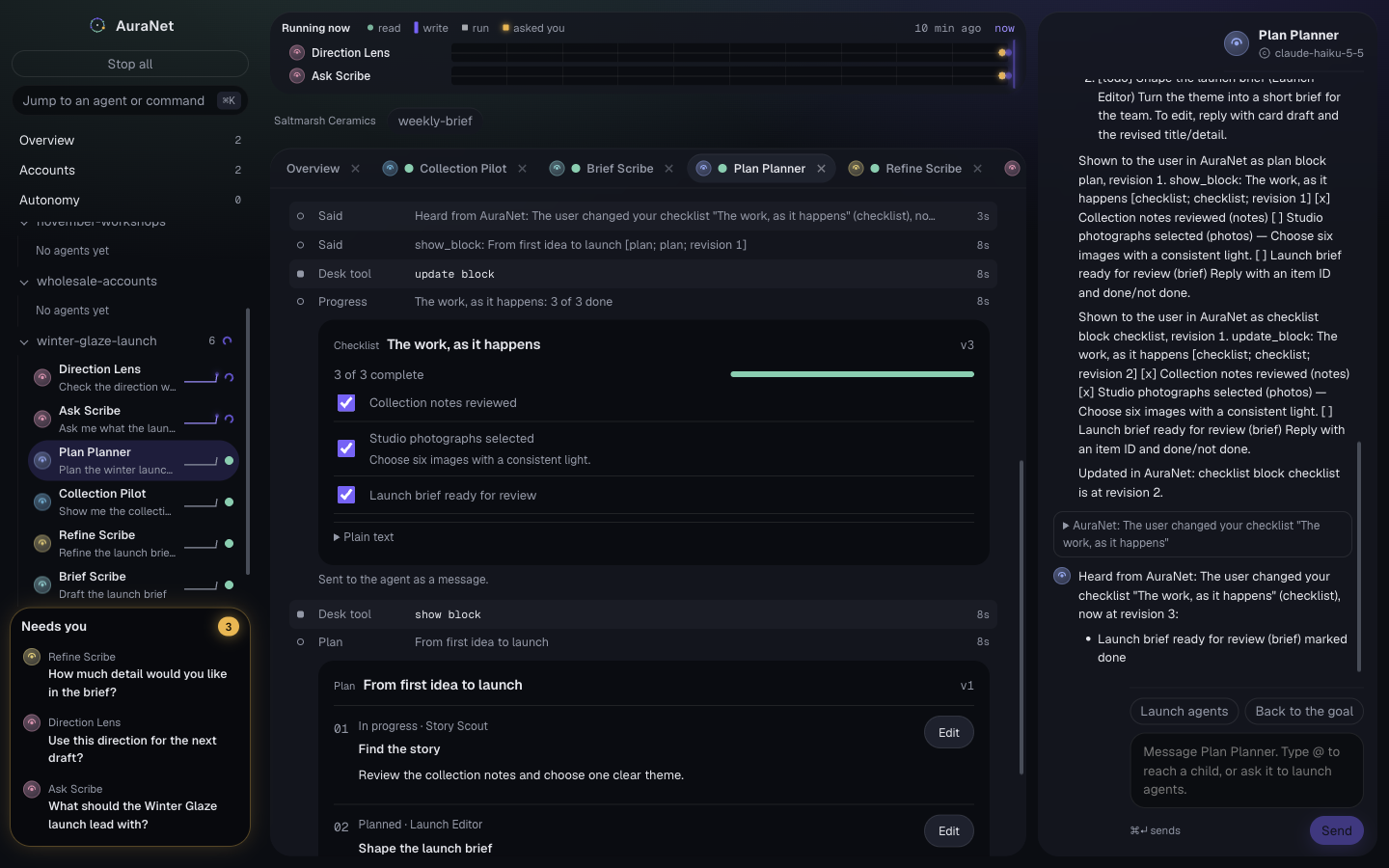This screenshot has width=1389, height=868.
Task: Click the 'Back to the goal' suggestion
Action: [1304, 712]
